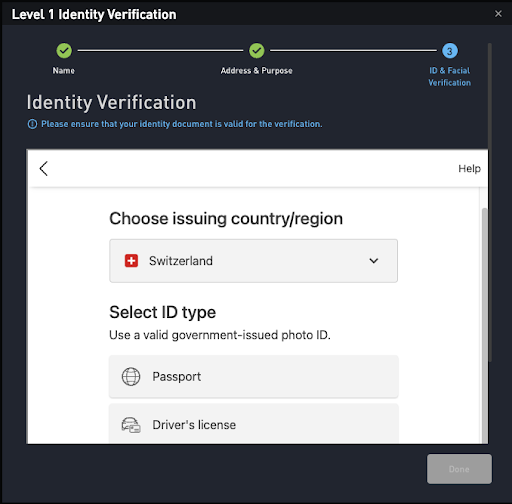The width and height of the screenshot is (512, 504).
Task: Click the step 3 circle icon
Action: coord(450,51)
